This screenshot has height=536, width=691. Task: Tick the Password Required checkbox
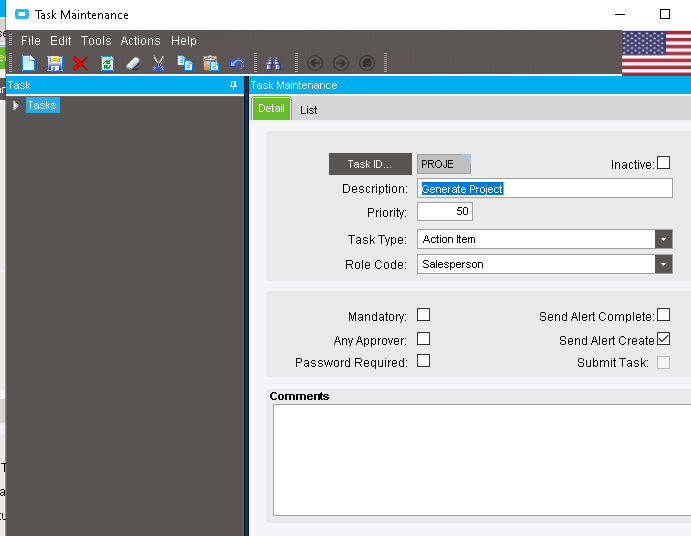coord(424,361)
